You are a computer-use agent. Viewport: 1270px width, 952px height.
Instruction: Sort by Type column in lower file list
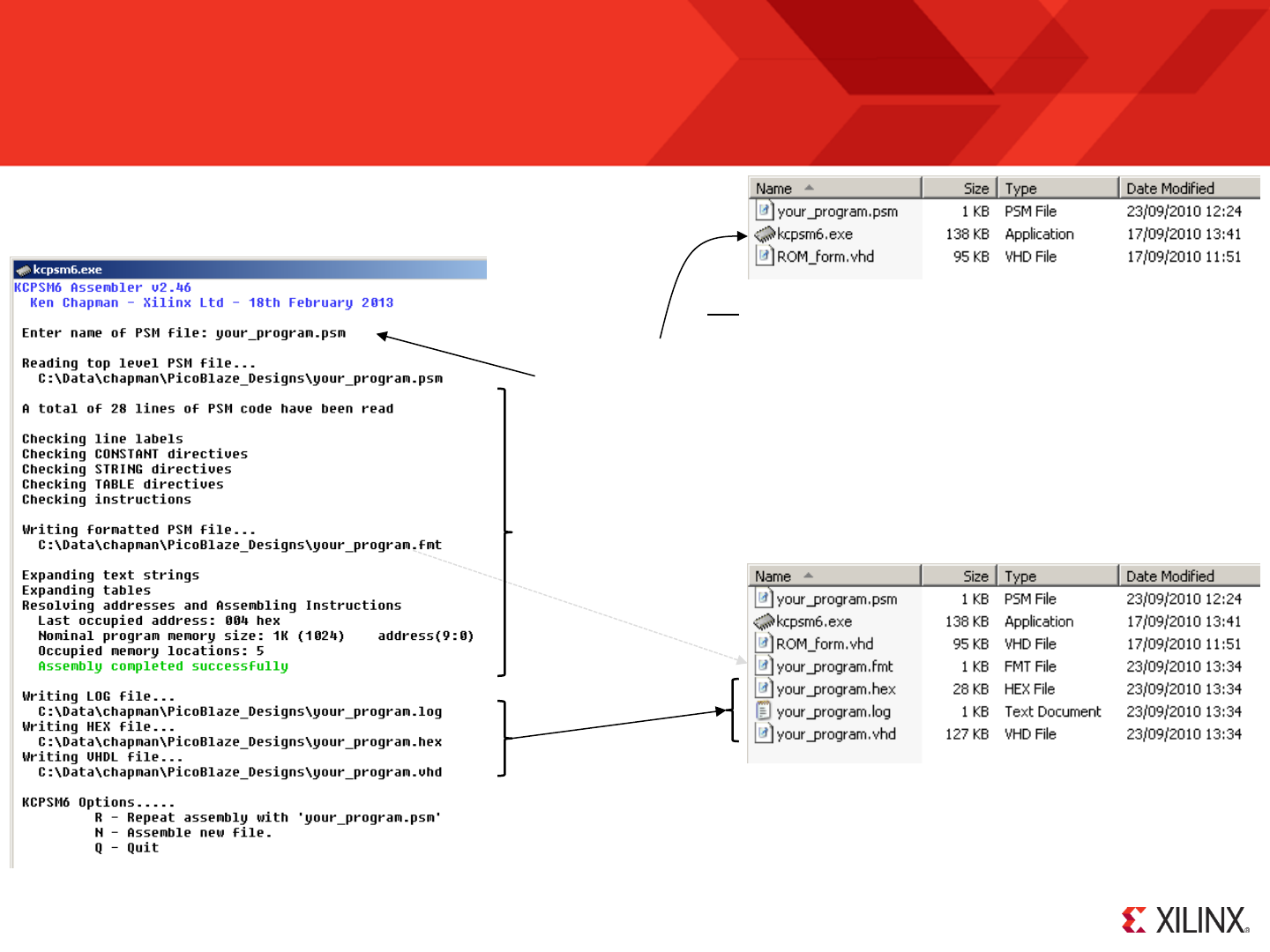tap(1058, 576)
